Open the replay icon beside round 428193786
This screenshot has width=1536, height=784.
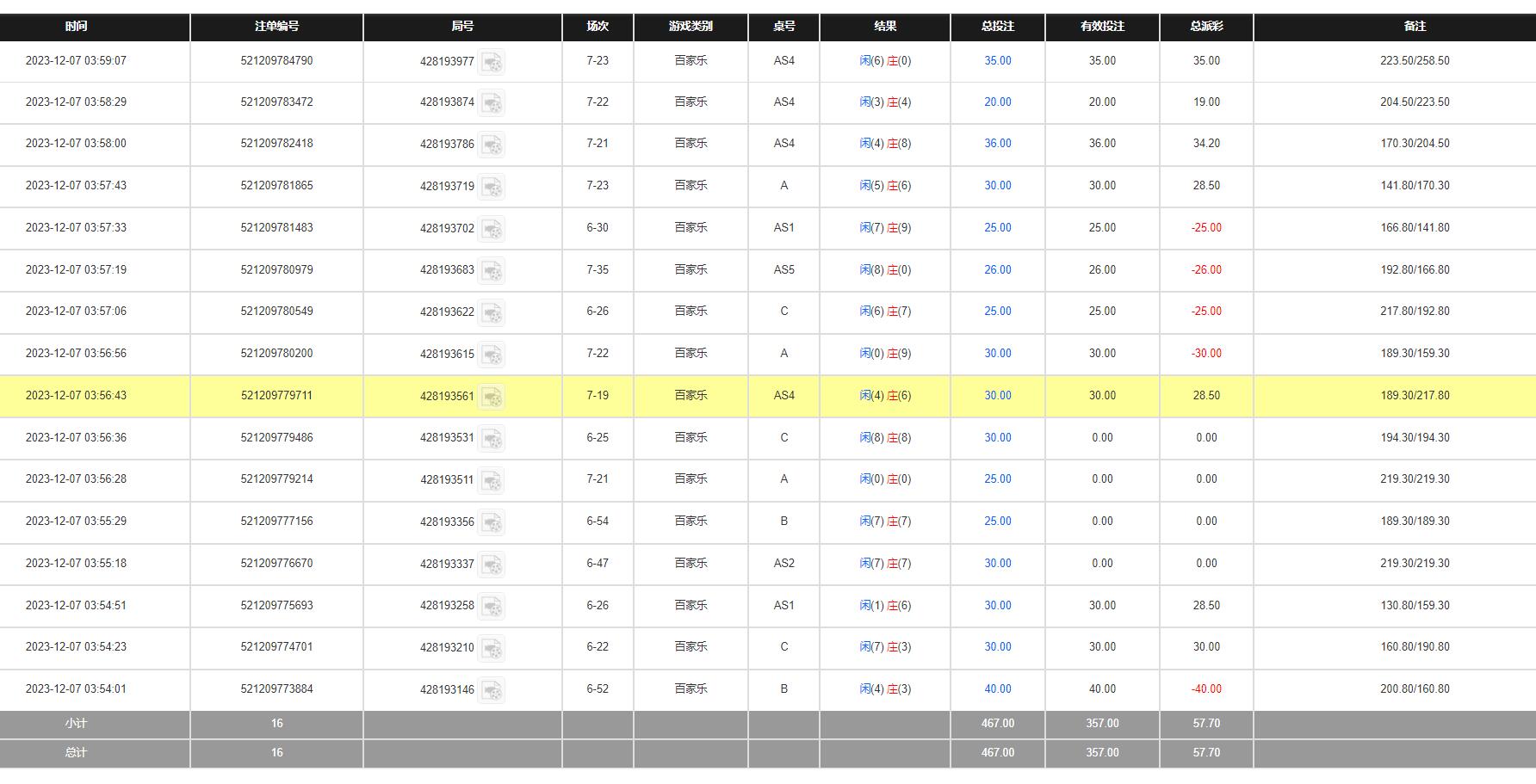tap(492, 145)
